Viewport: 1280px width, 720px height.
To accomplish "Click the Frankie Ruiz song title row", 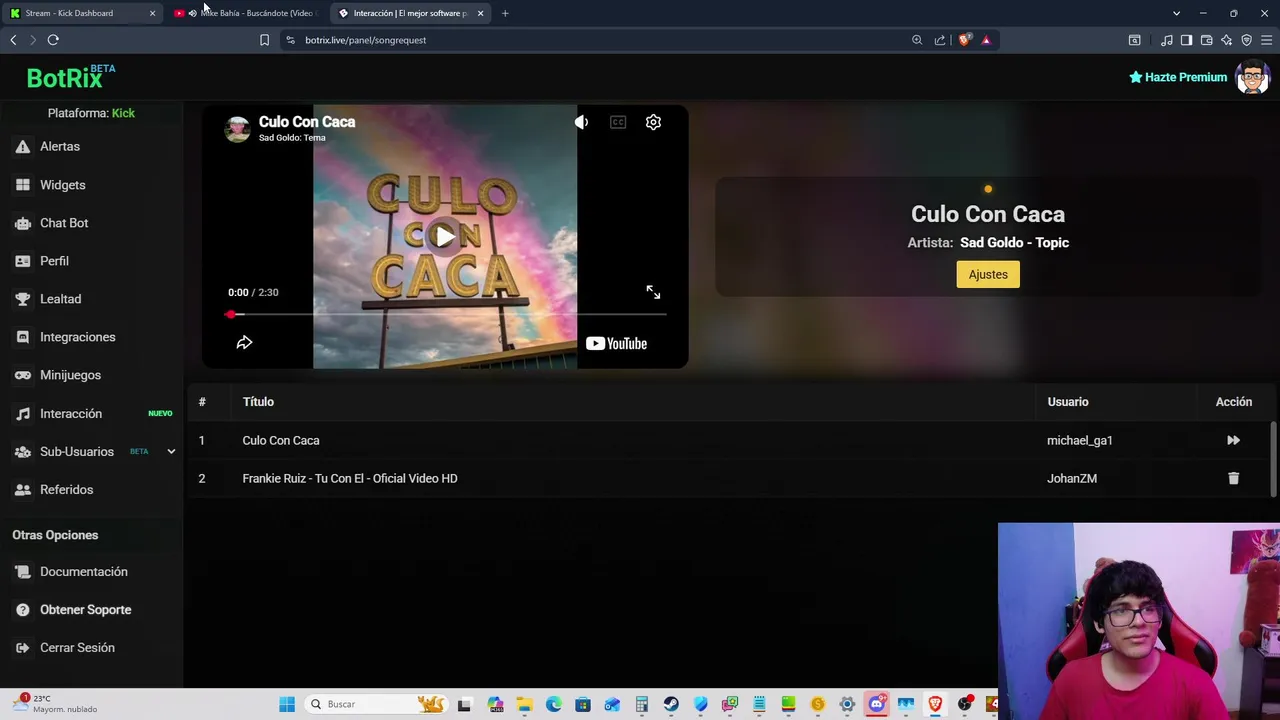I will [350, 478].
